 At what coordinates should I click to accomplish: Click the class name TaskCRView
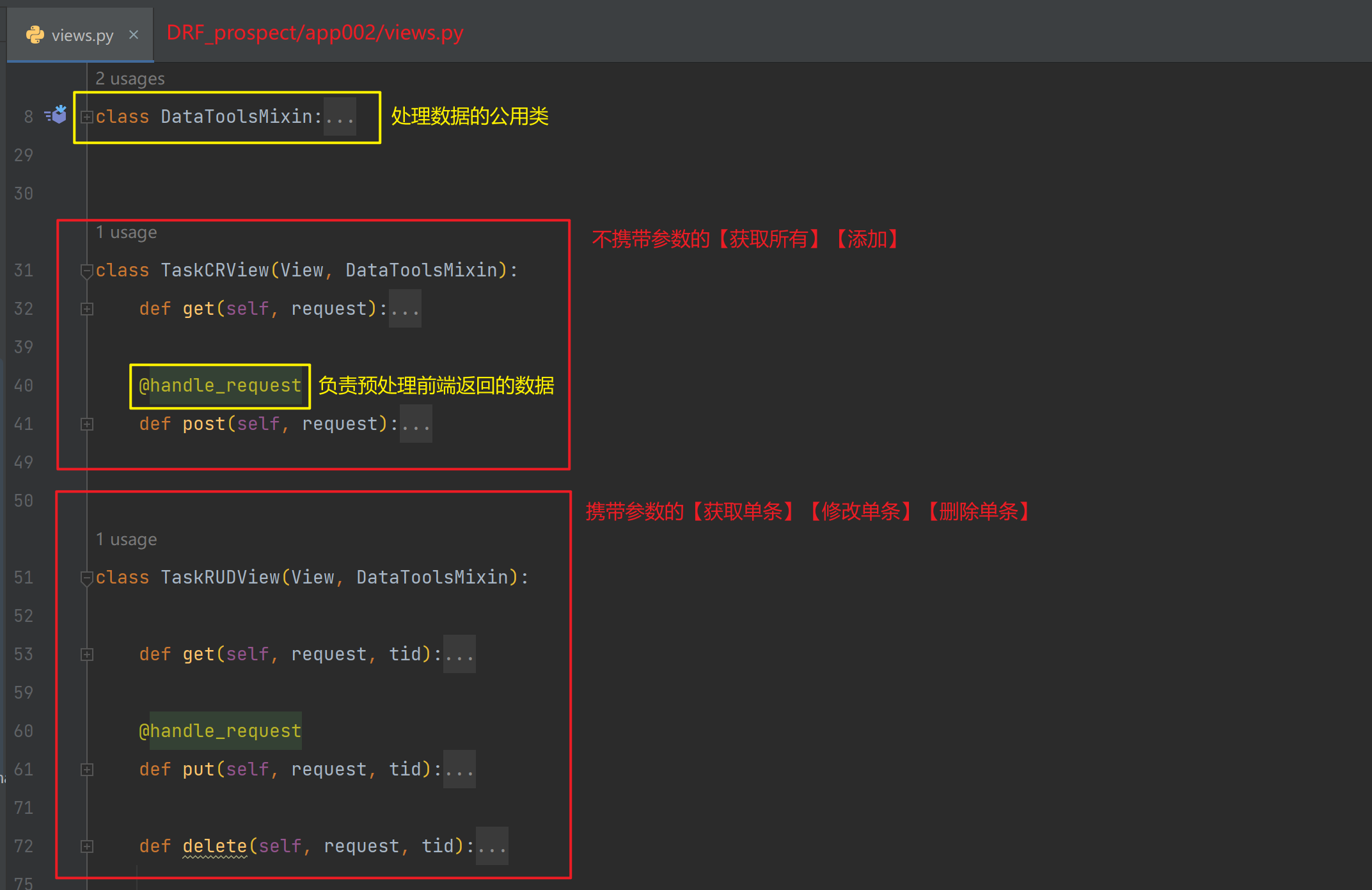click(x=215, y=270)
